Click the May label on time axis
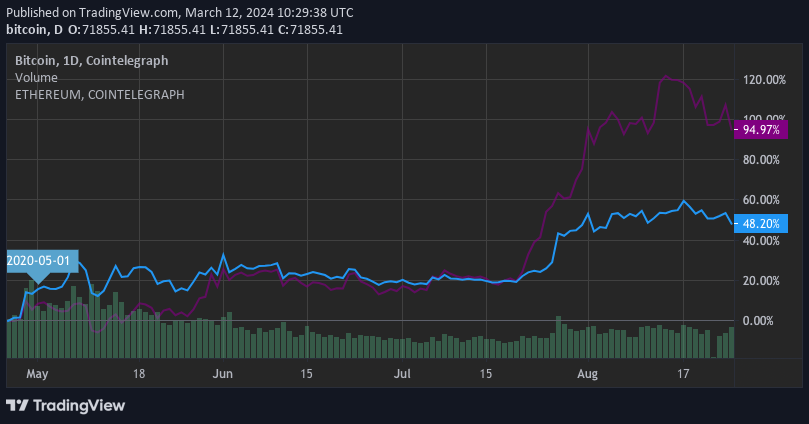 [37, 374]
